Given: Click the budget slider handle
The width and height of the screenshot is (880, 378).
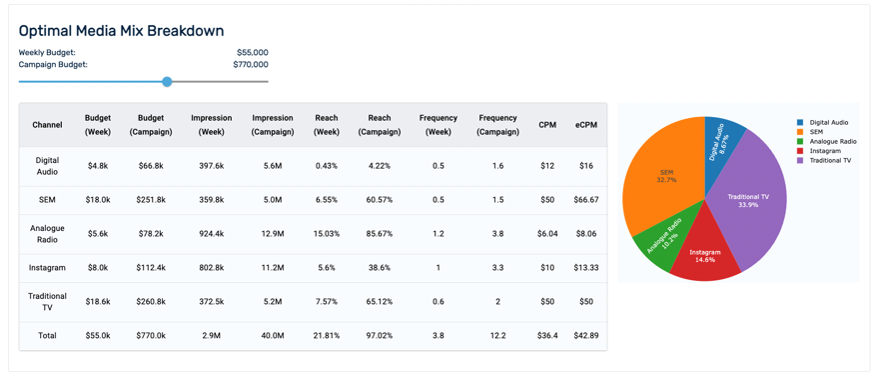Looking at the screenshot, I should (x=167, y=82).
